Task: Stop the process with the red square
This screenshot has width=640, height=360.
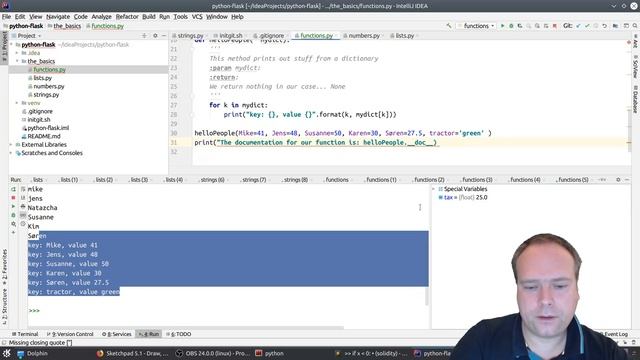Action: point(554,26)
